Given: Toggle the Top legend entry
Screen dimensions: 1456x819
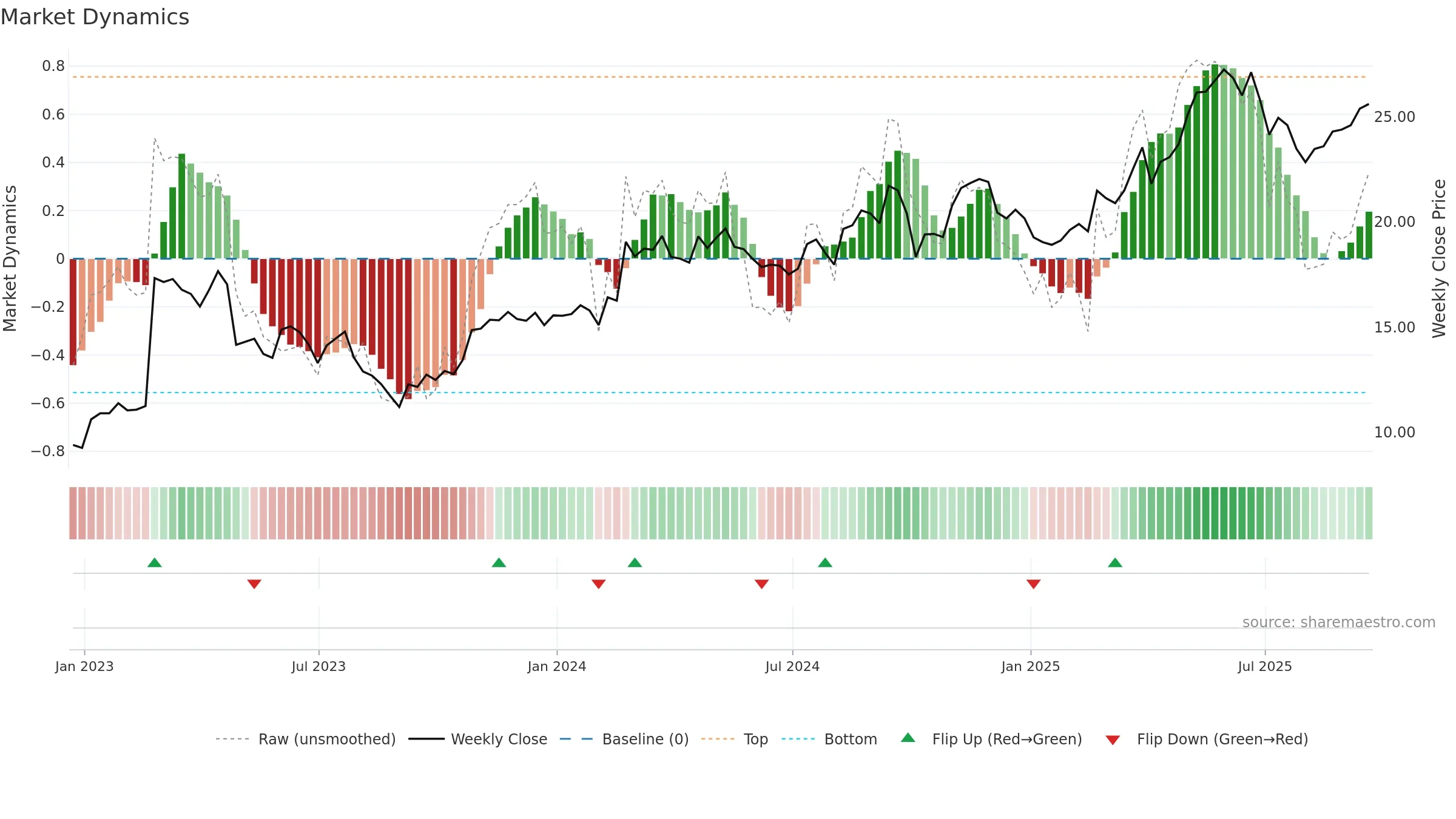Looking at the screenshot, I should [x=735, y=739].
